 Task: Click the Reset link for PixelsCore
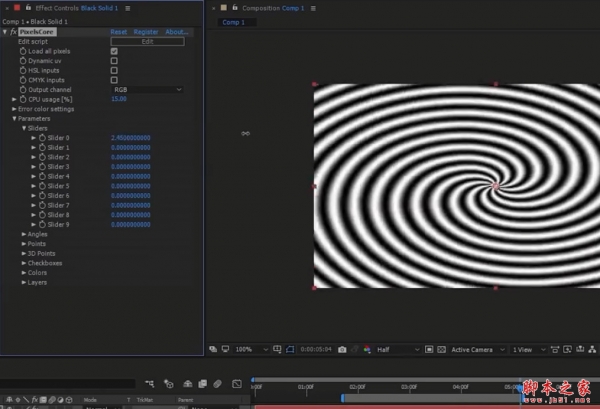pyautogui.click(x=118, y=32)
